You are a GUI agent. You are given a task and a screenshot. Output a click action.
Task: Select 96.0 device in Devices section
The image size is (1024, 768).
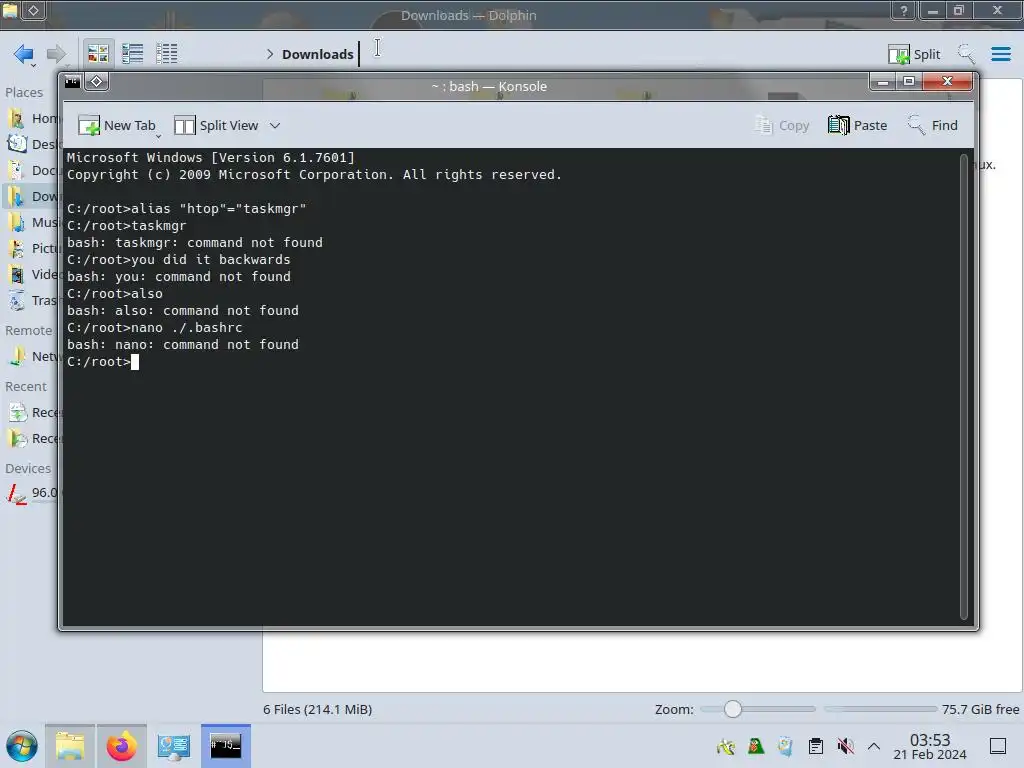[33, 493]
